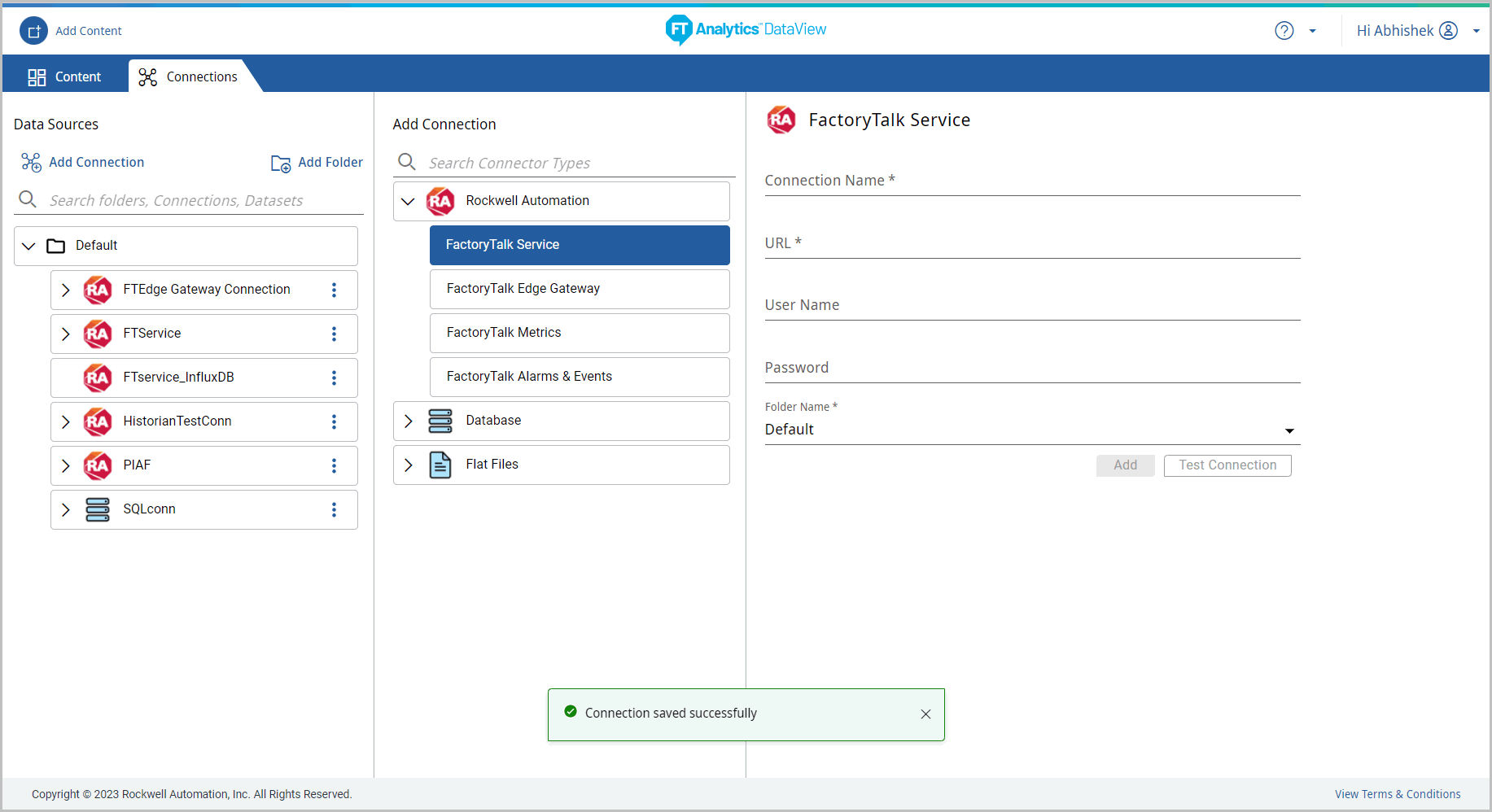This screenshot has height=812, width=1492.
Task: Click the user profile avatar icon
Action: coord(1448,30)
